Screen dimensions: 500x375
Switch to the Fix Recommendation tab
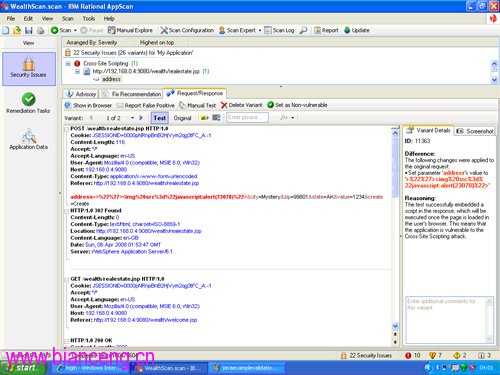(132, 94)
